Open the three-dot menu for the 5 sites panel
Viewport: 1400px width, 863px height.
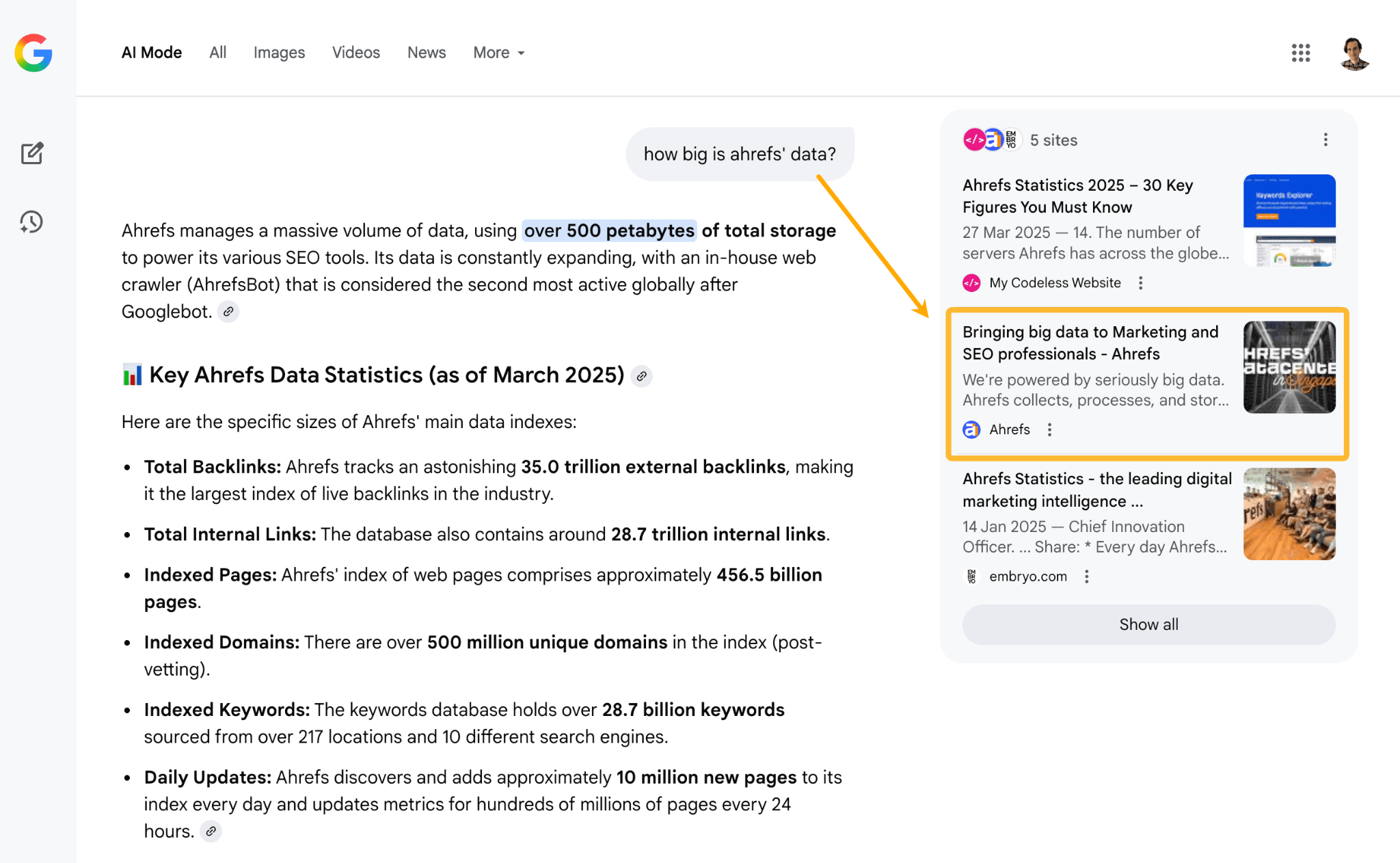[1325, 140]
